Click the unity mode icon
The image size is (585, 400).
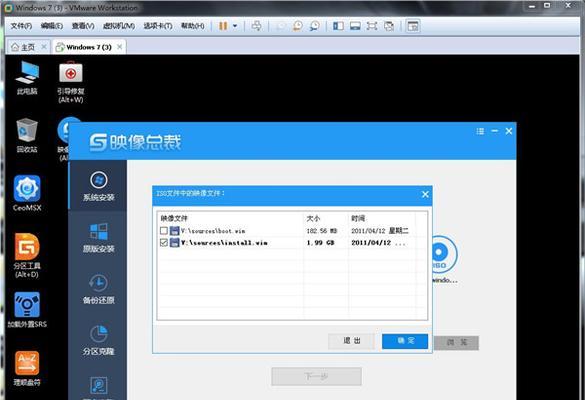[x=389, y=26]
